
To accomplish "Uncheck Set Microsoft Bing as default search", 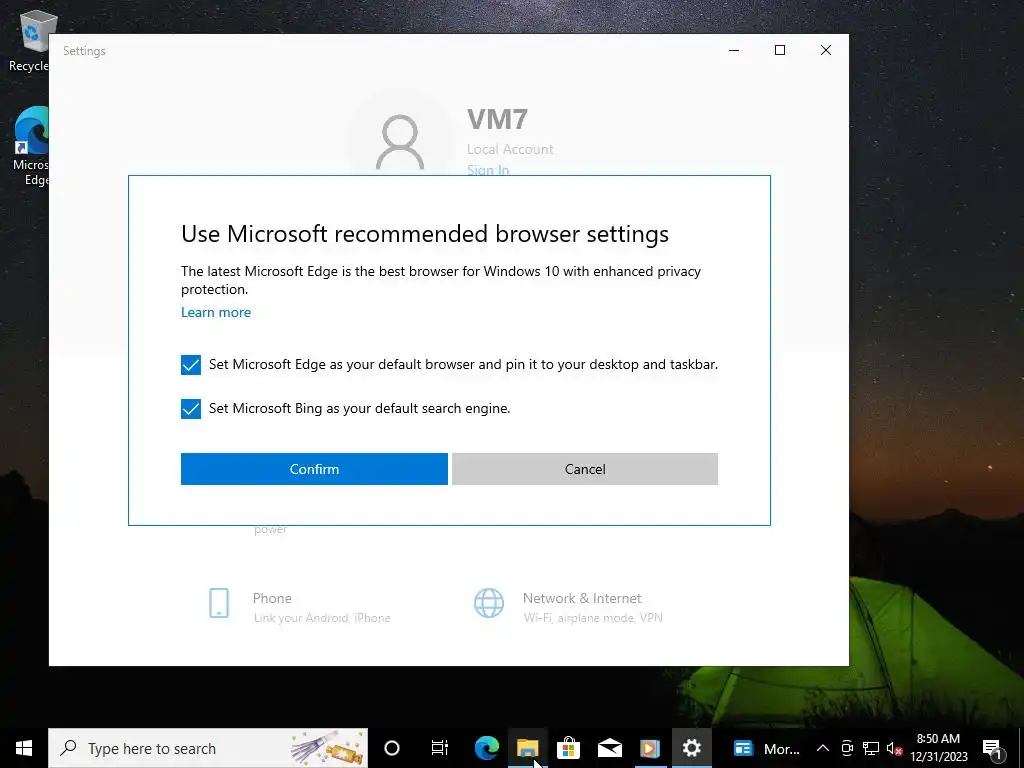I will (191, 409).
